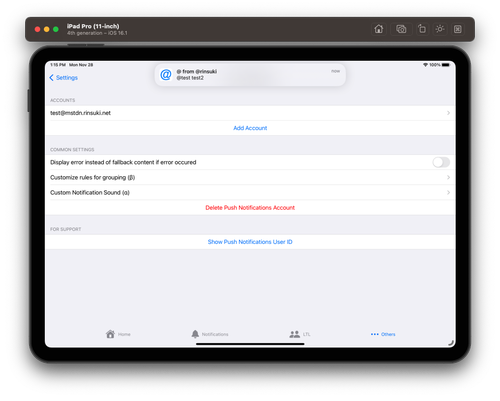
Task: Tap Delete Push Notifications Account
Action: [x=250, y=208]
